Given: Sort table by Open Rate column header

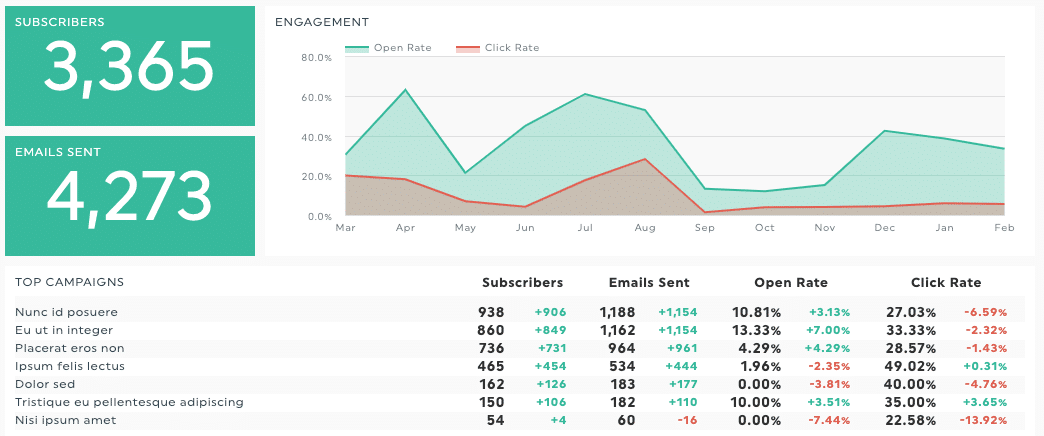Looking at the screenshot, I should coord(793,283).
